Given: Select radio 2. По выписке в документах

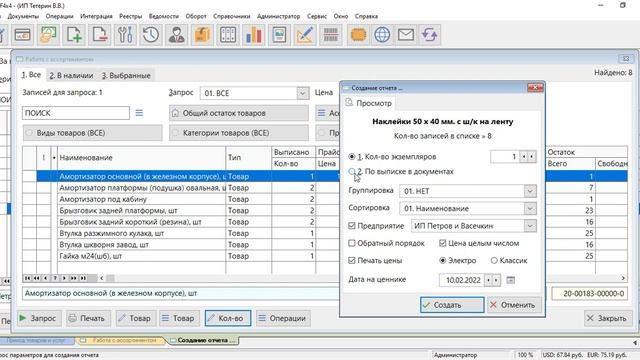Looking at the screenshot, I should pyautogui.click(x=351, y=172).
